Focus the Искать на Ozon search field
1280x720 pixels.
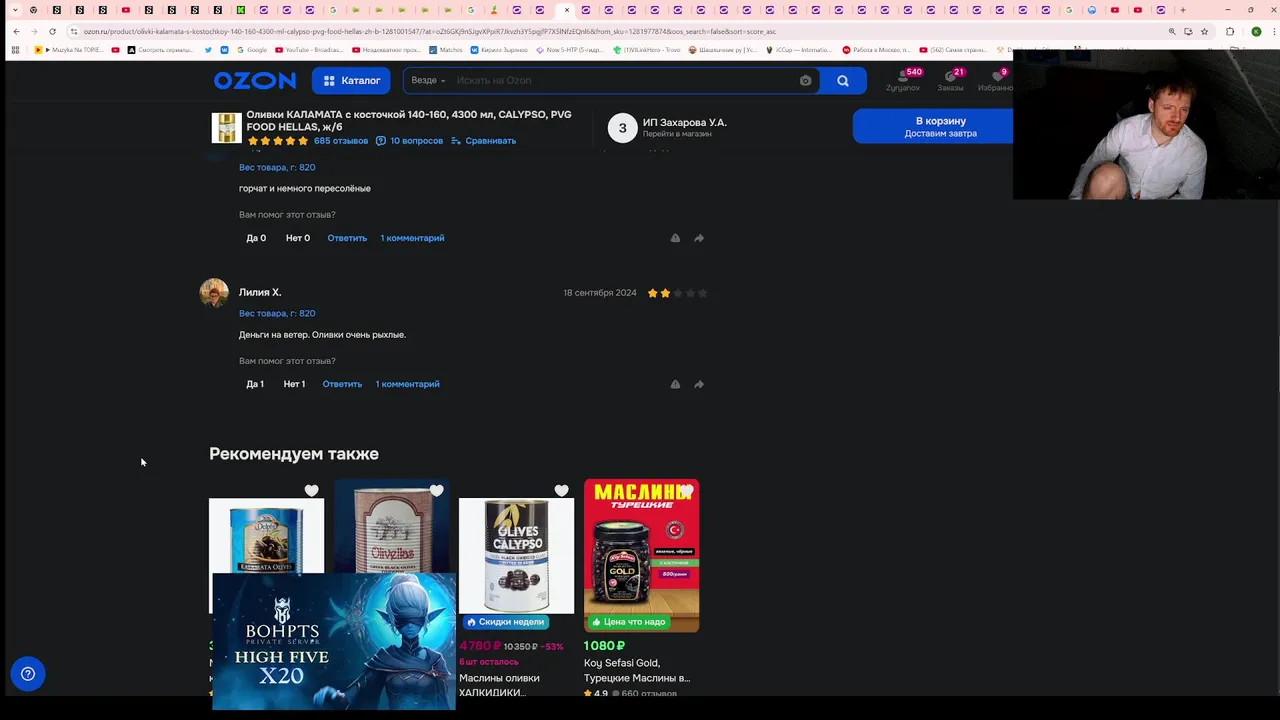coord(625,81)
